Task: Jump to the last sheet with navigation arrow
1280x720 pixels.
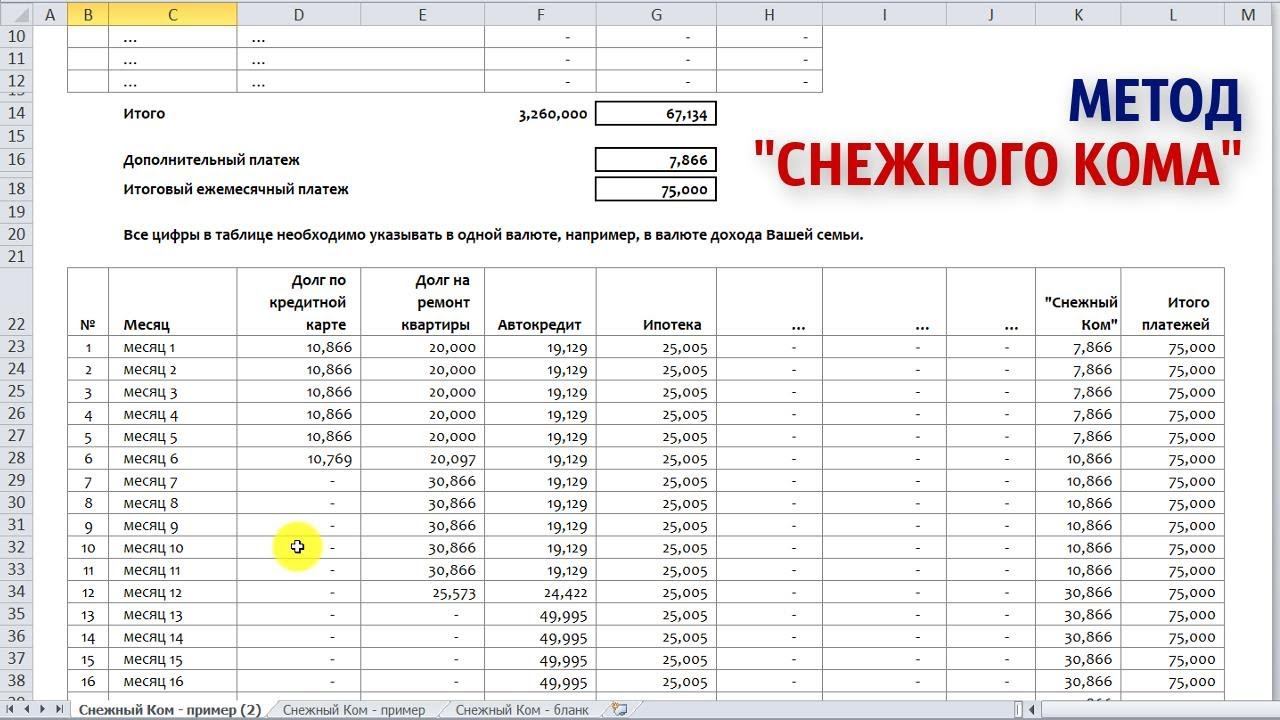Action: pos(60,709)
